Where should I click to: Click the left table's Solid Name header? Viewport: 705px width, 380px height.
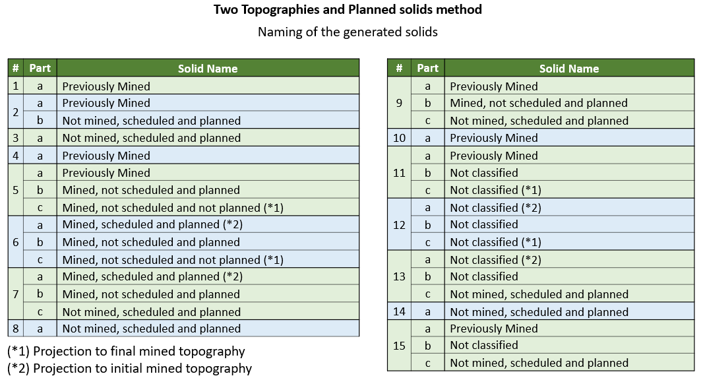[x=208, y=68]
